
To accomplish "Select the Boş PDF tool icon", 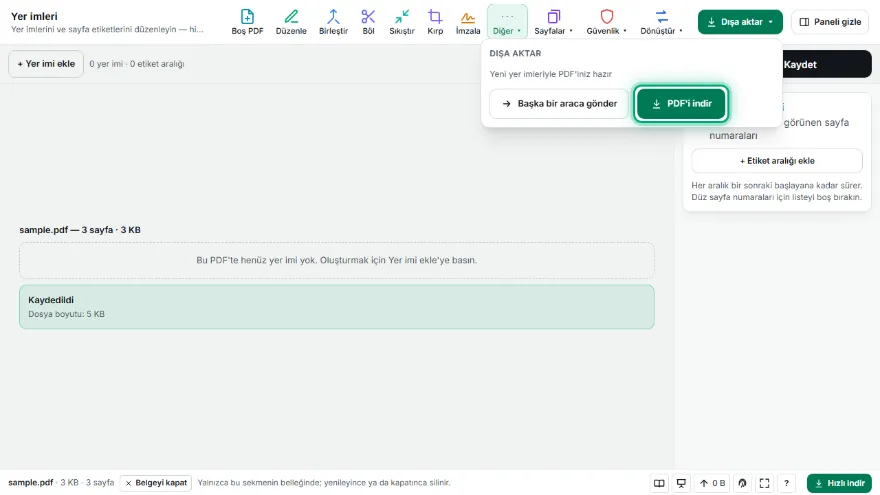I will pyautogui.click(x=247, y=22).
